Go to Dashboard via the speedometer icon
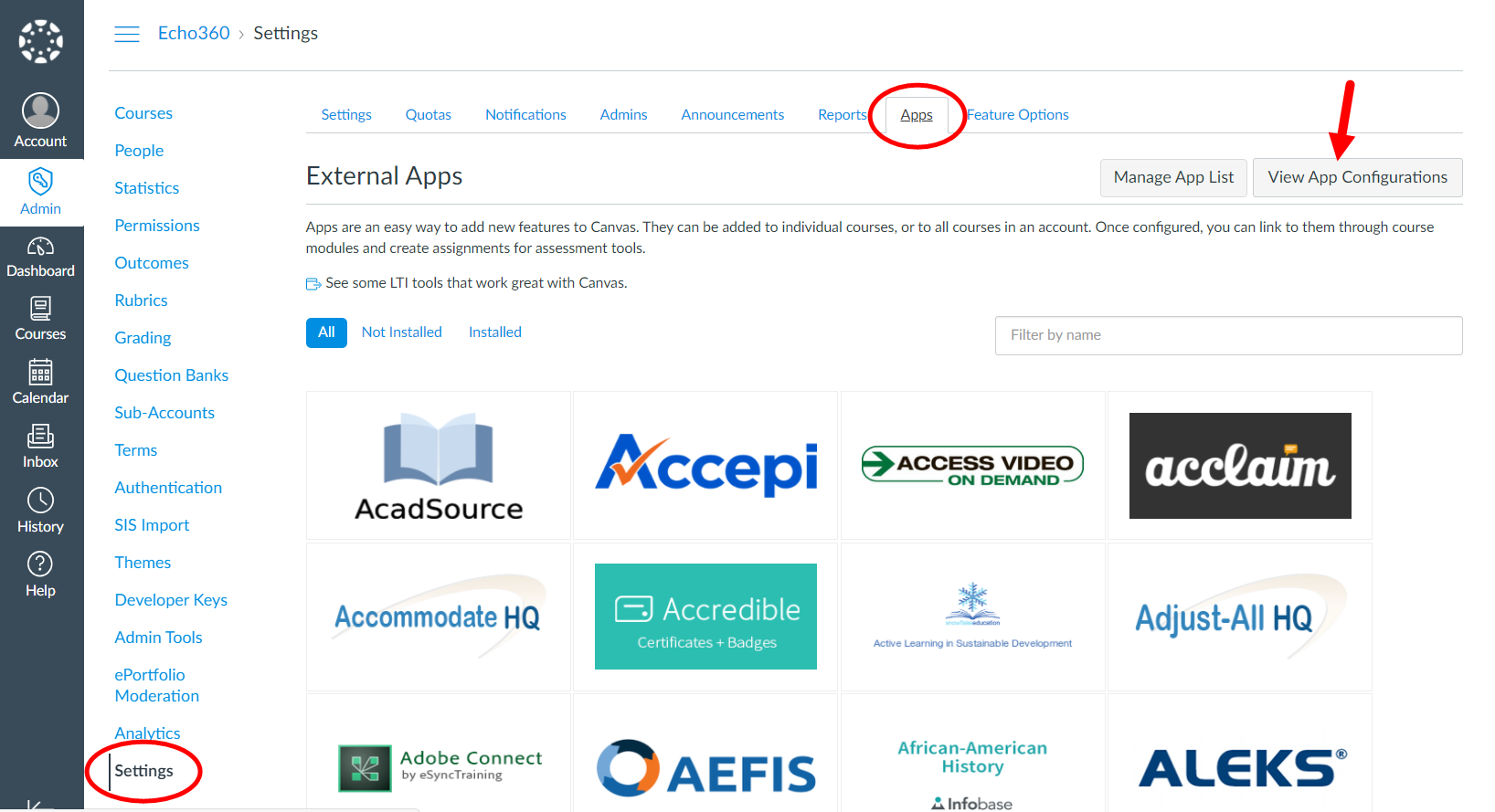Image resolution: width=1495 pixels, height=812 pixels. (41, 247)
